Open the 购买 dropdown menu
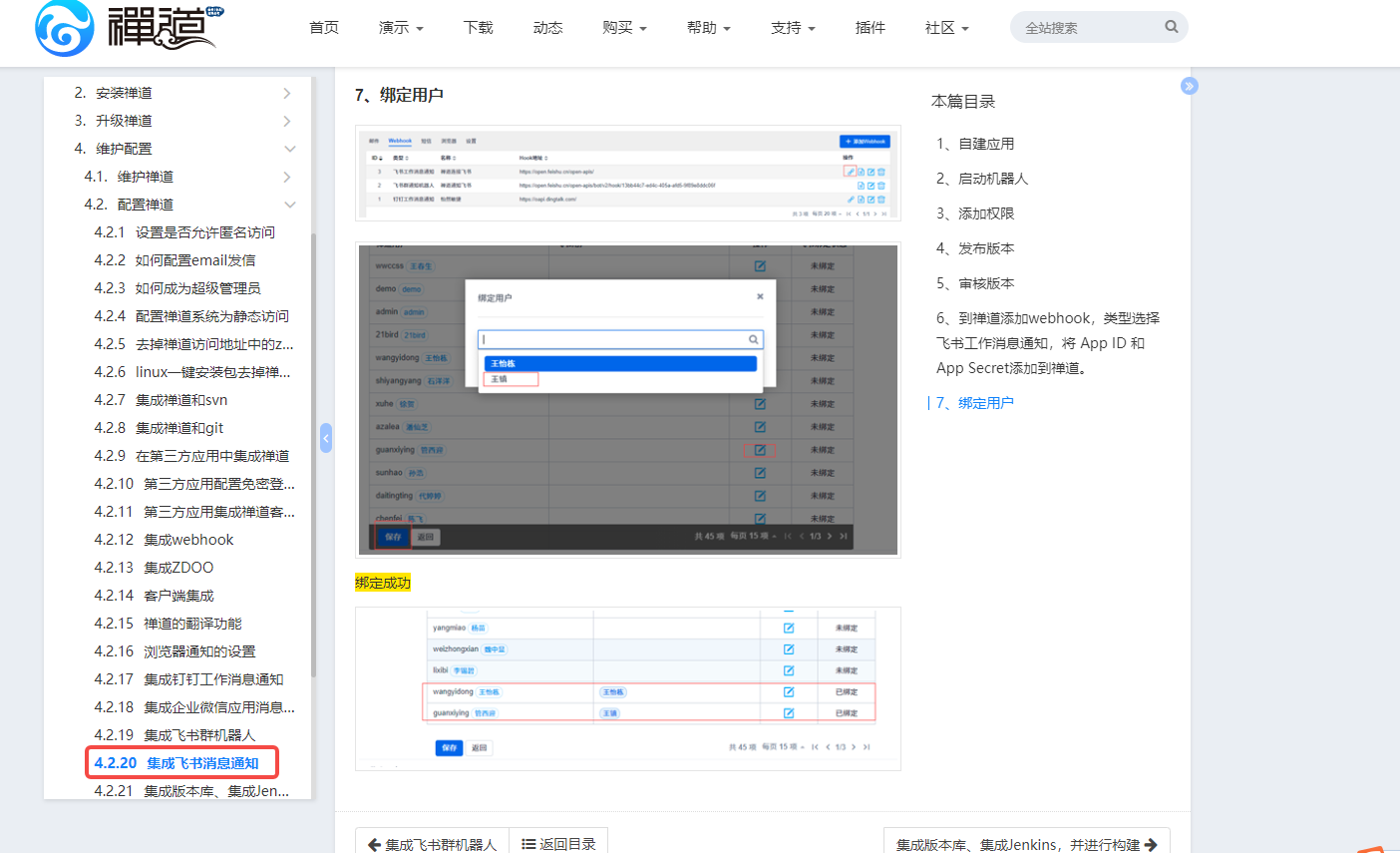Viewport: 1400px width, 853px height. point(624,28)
